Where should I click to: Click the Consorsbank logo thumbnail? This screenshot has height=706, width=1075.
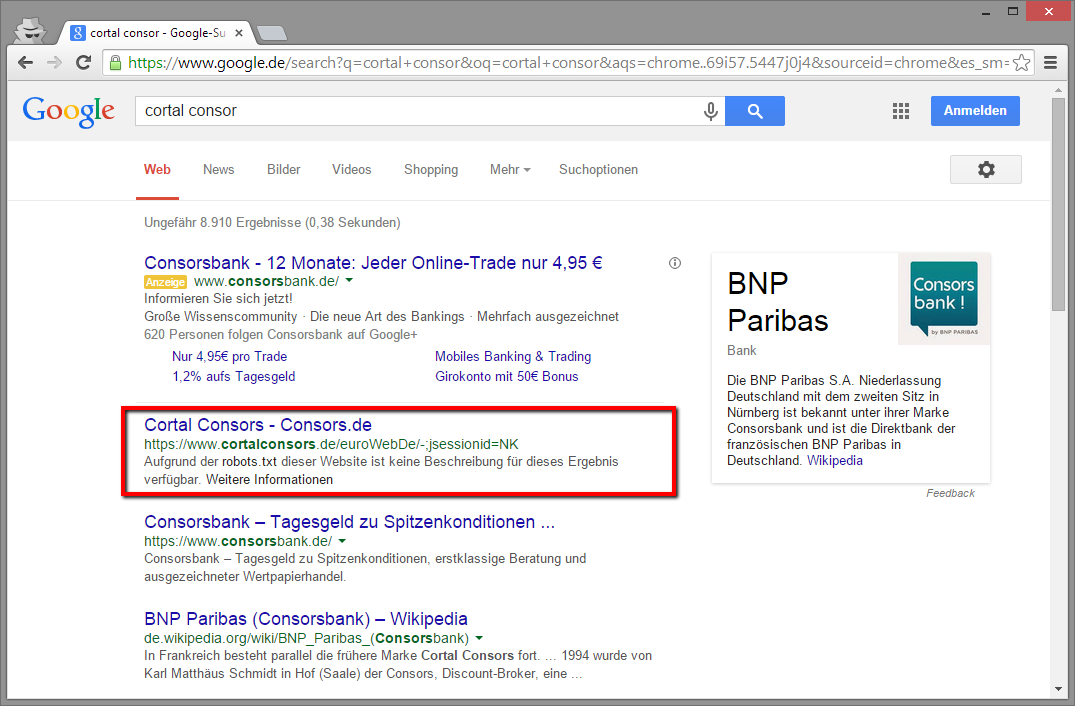(x=943, y=299)
